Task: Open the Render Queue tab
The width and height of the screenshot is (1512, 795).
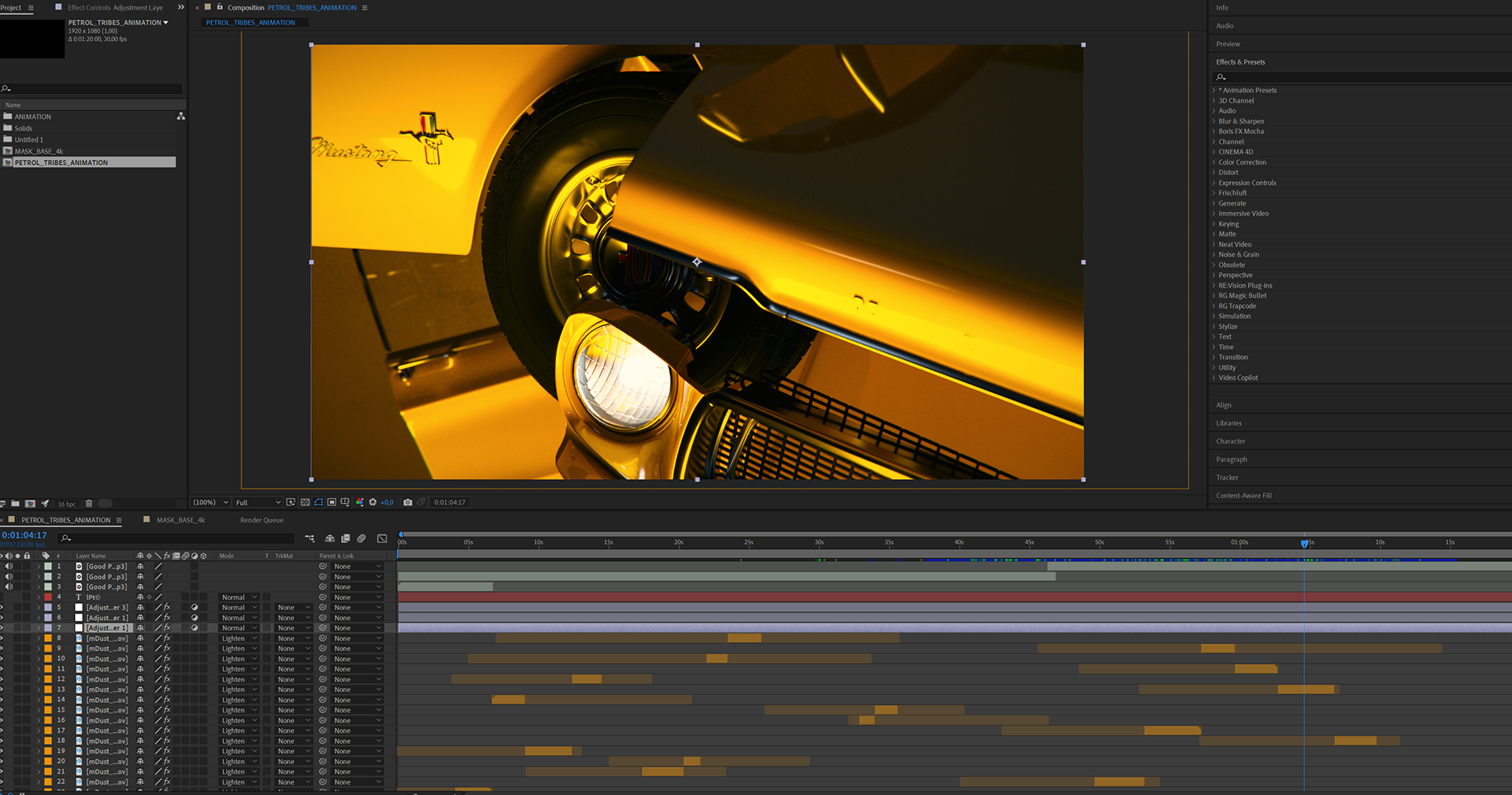Action: (261, 520)
